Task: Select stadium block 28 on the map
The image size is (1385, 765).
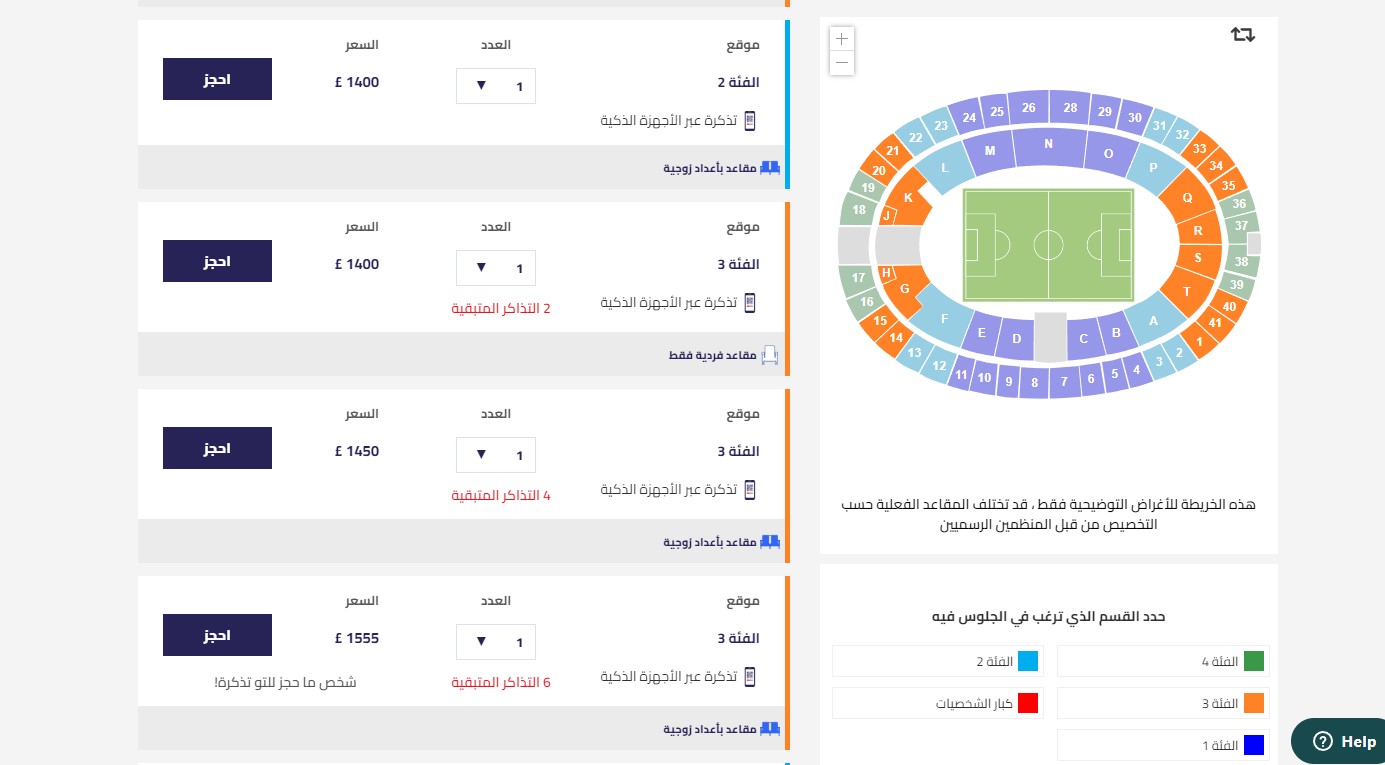Action: tap(1070, 108)
